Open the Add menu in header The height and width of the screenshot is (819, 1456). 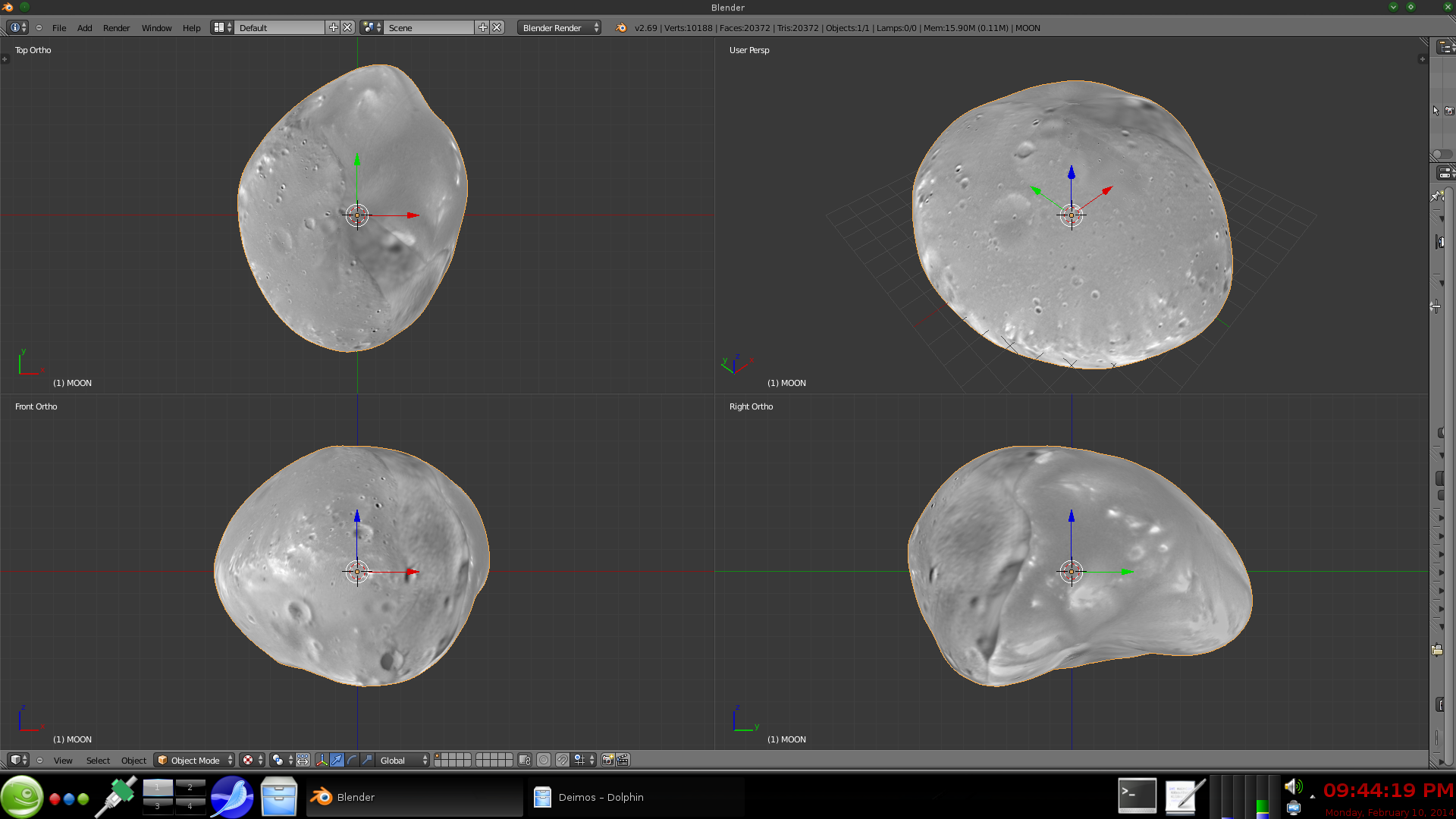tap(85, 28)
